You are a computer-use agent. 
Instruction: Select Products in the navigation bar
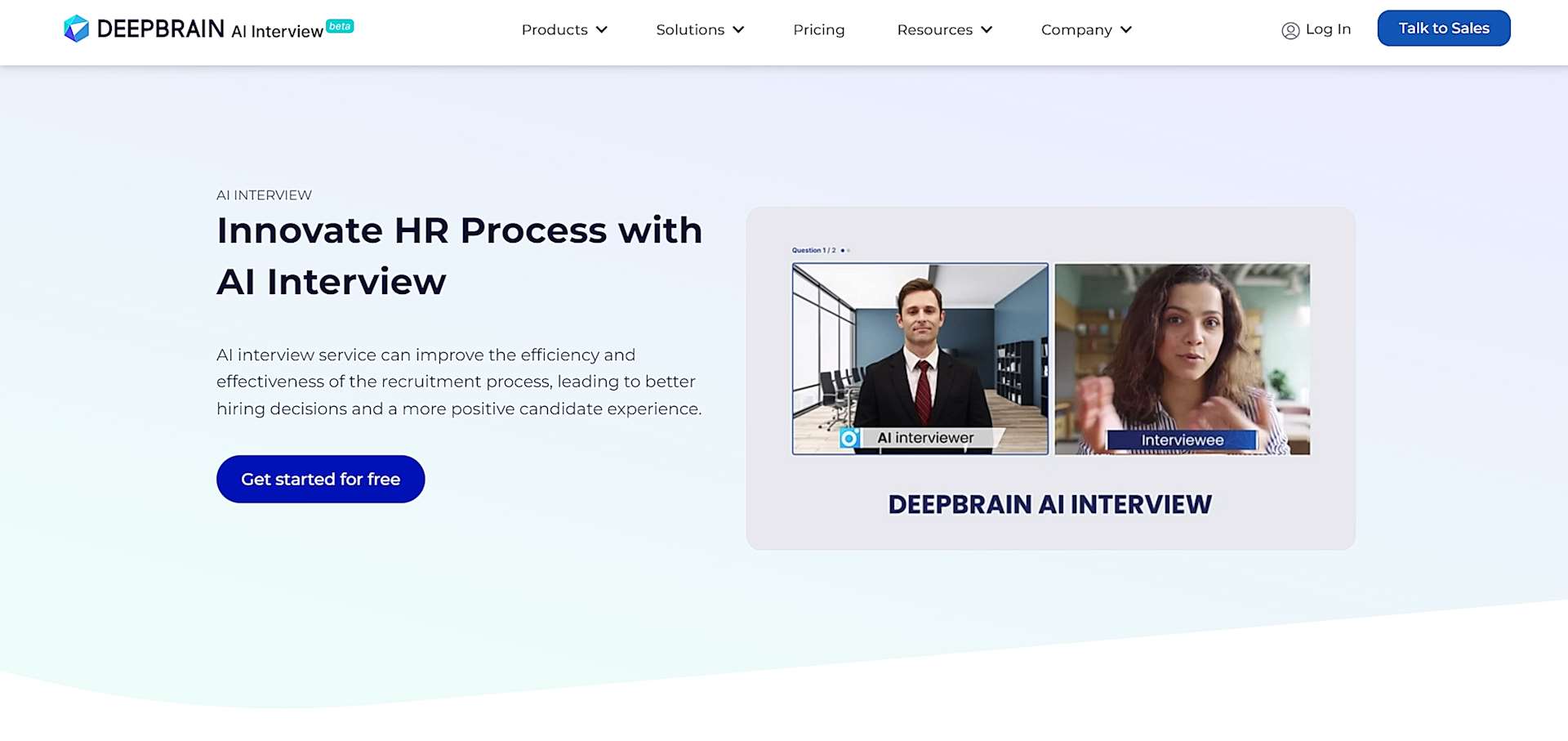tap(555, 29)
